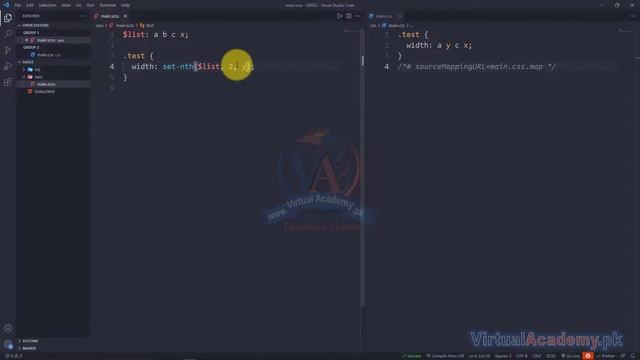Screen dimensions: 640x360
Task: Click the $list variable on line 1
Action: click(x=133, y=34)
